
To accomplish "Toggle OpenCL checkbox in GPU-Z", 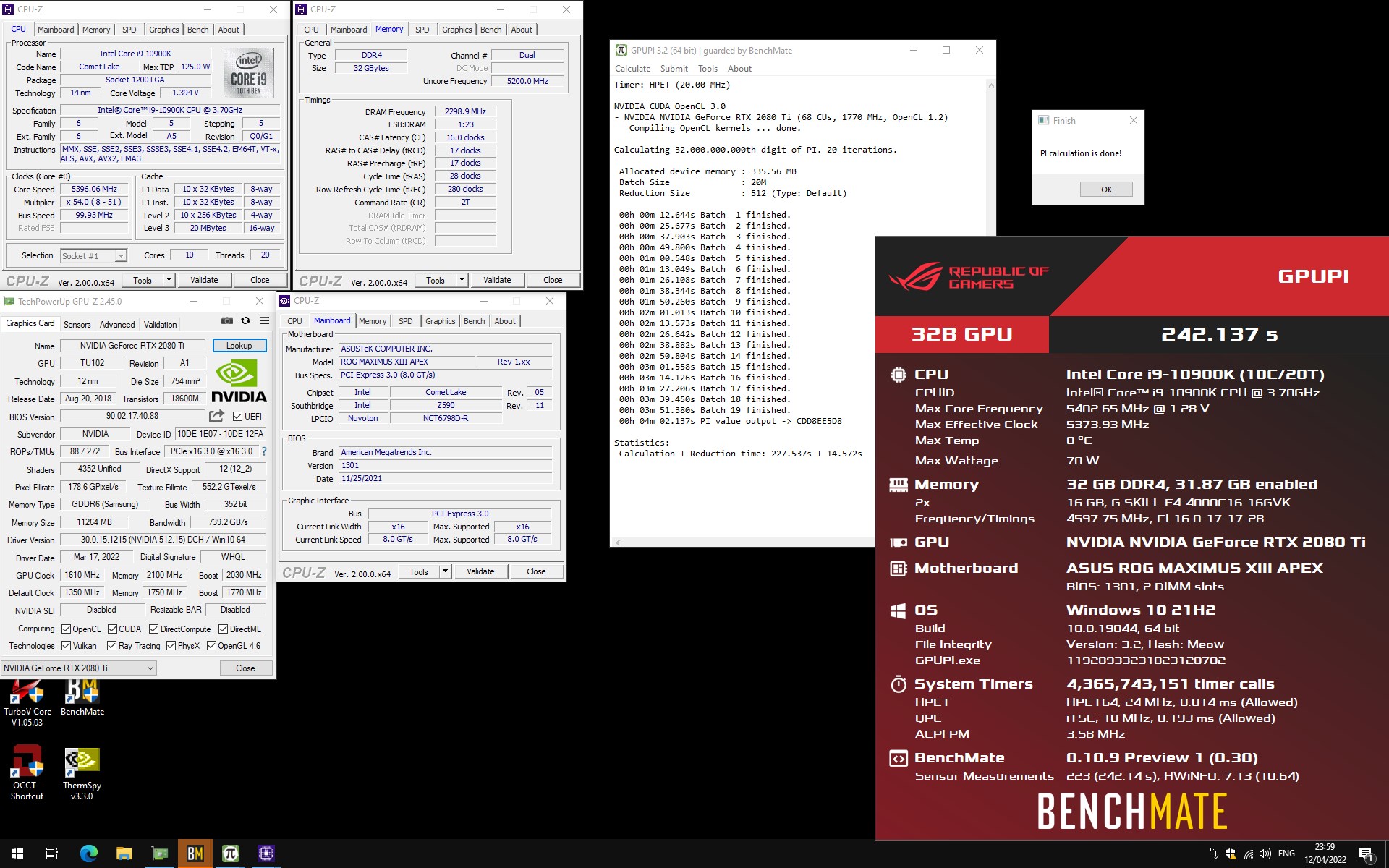I will pyautogui.click(x=67, y=629).
